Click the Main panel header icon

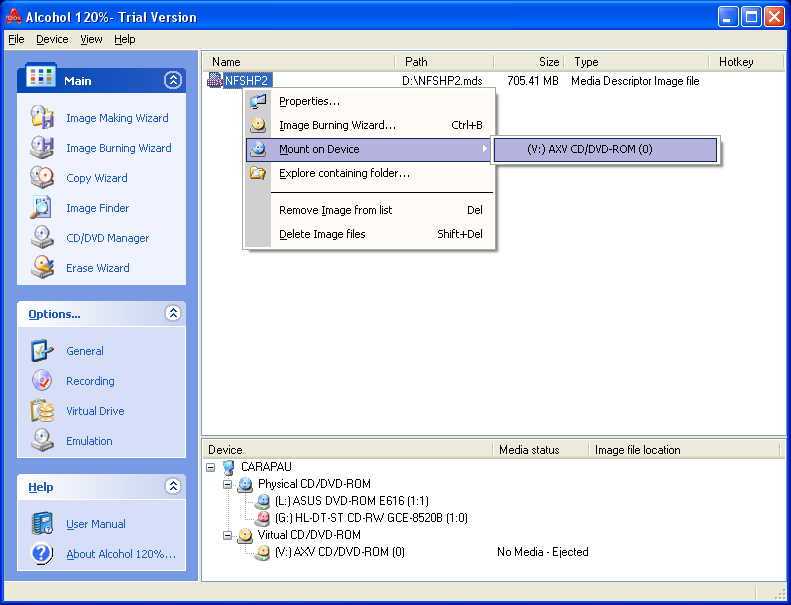[x=40, y=76]
